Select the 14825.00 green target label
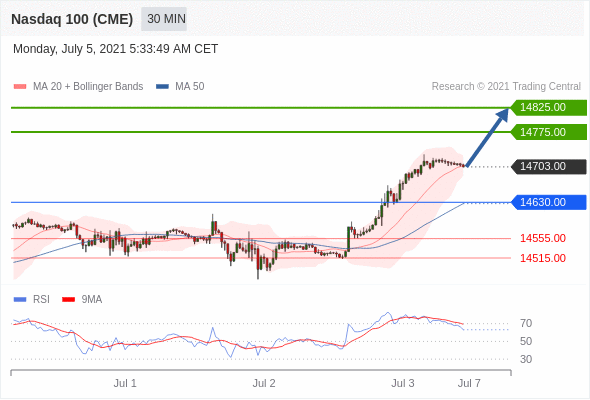The image size is (590, 400). point(549,108)
